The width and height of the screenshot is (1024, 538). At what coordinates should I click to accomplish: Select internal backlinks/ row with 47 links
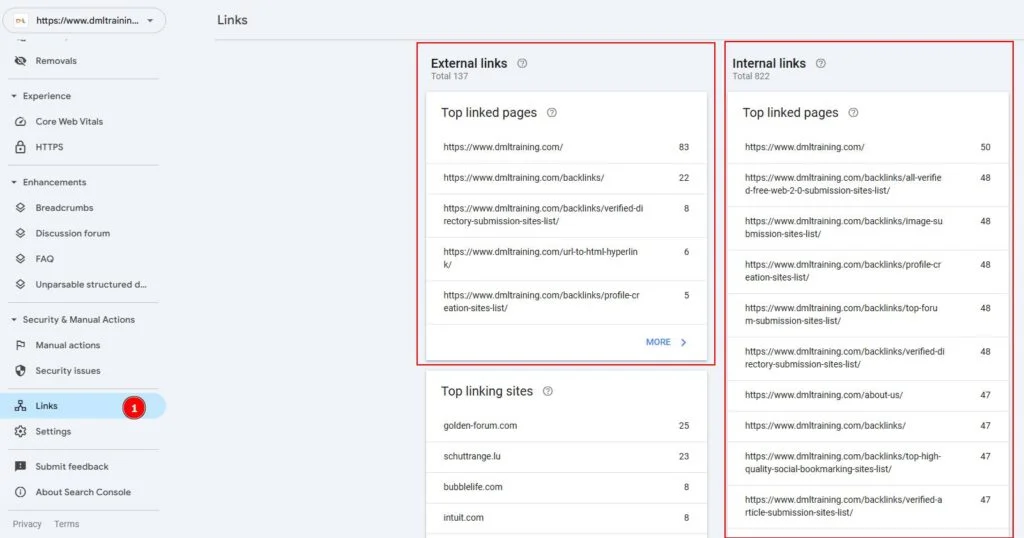click(x=868, y=426)
